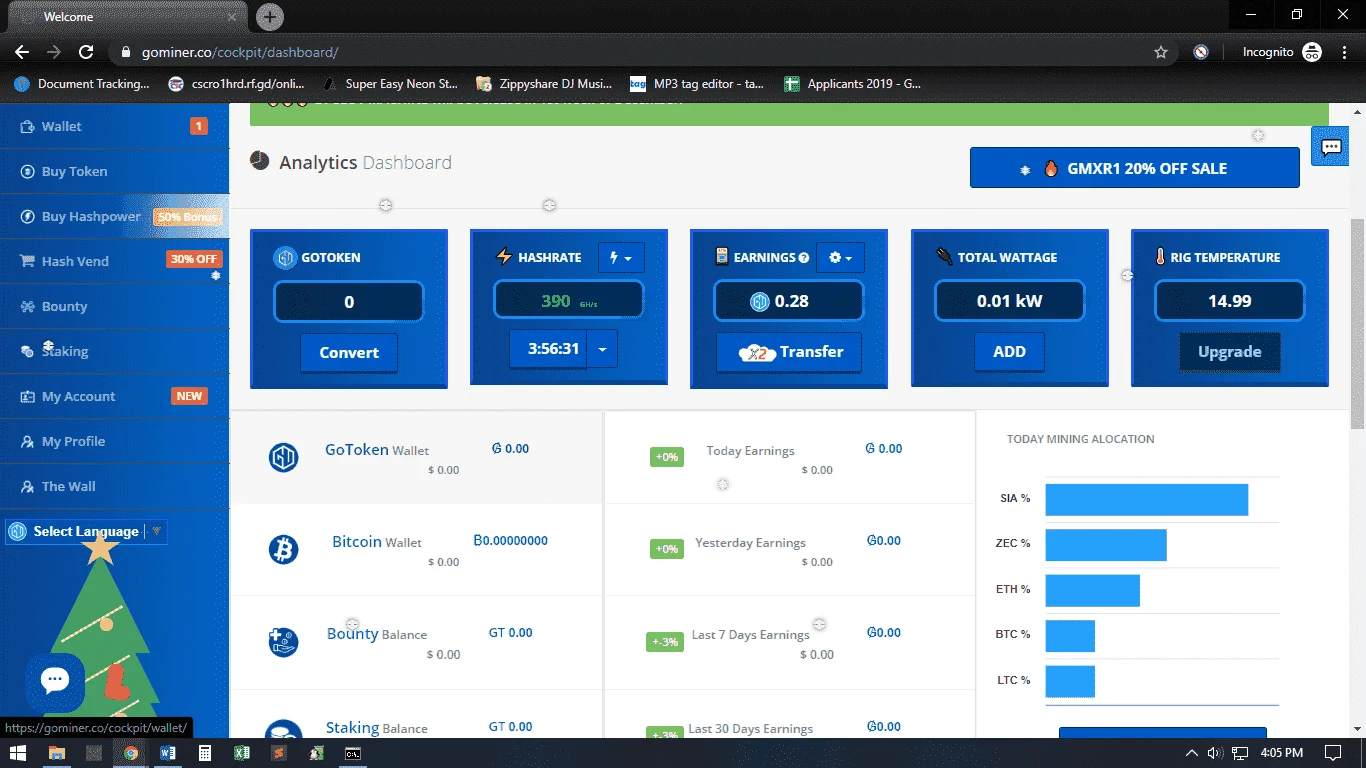Viewport: 1366px width, 768px height.
Task: Go to Buy Token in sidebar
Action: click(x=114, y=172)
